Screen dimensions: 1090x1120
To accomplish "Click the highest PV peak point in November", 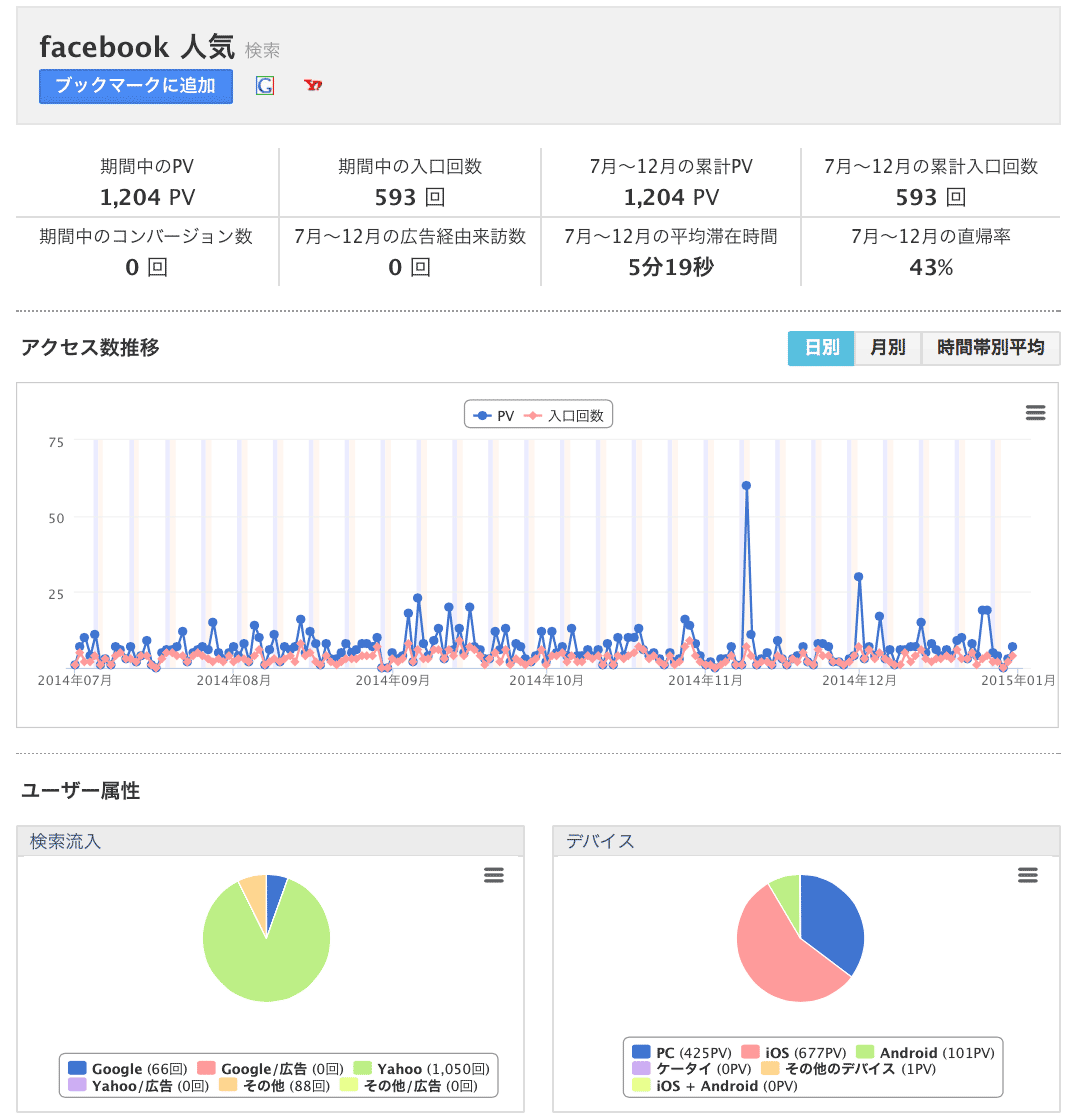I will 746,485.
